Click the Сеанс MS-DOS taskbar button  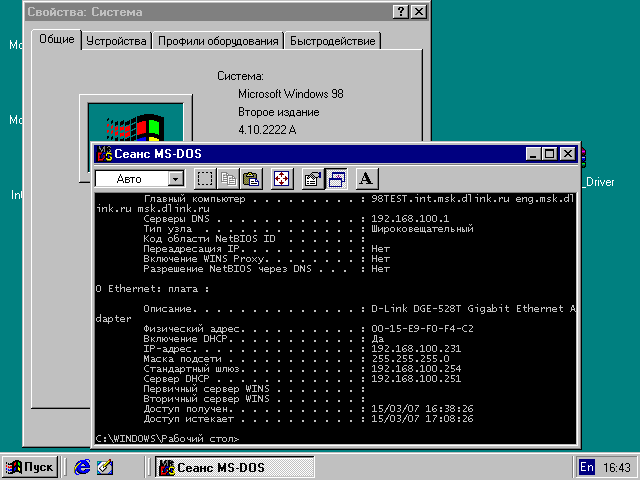(234, 467)
